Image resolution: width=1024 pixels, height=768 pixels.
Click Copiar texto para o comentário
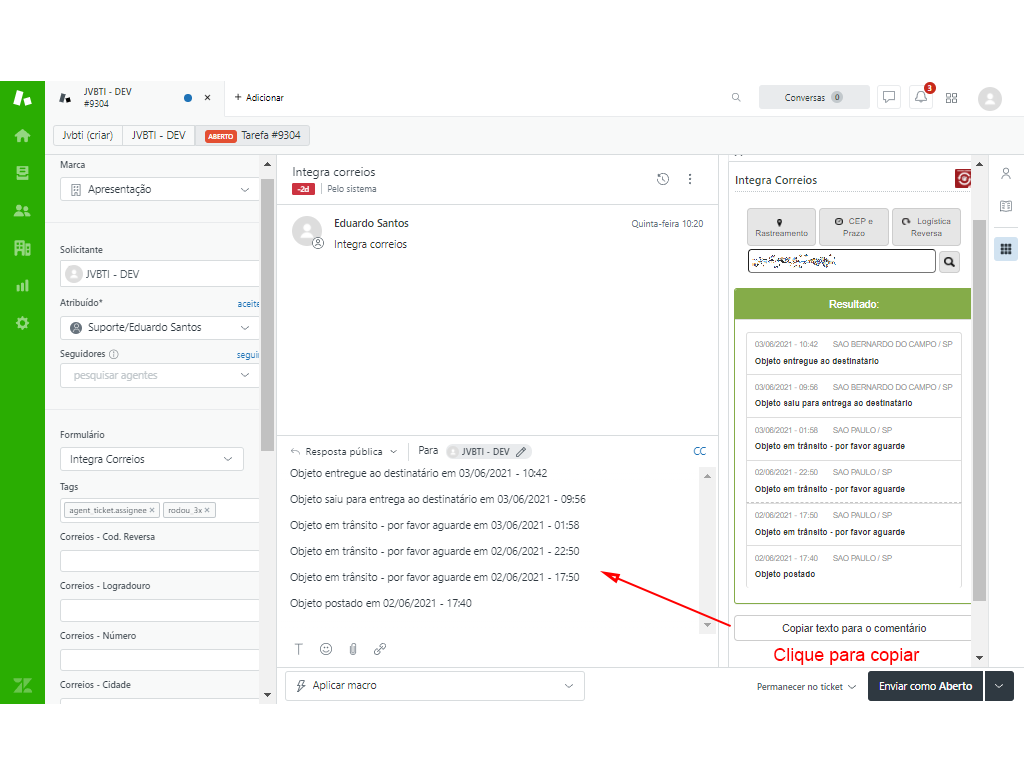pos(853,628)
